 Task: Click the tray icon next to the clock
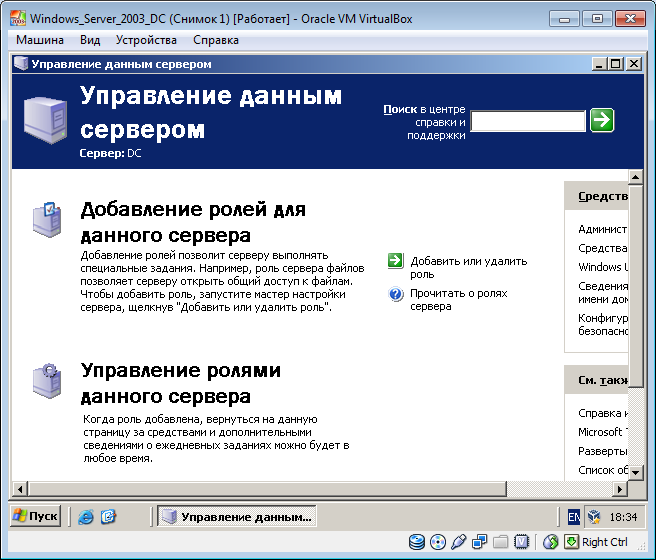(594, 517)
